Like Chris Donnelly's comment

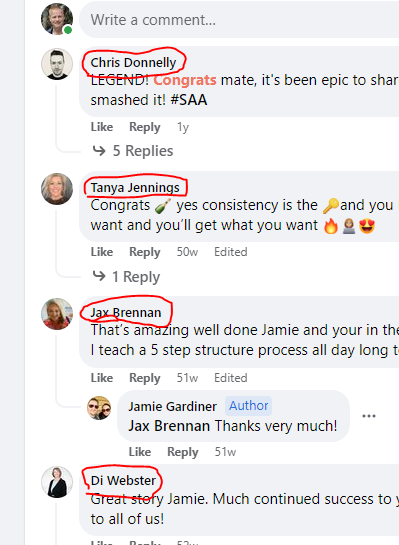click(102, 127)
